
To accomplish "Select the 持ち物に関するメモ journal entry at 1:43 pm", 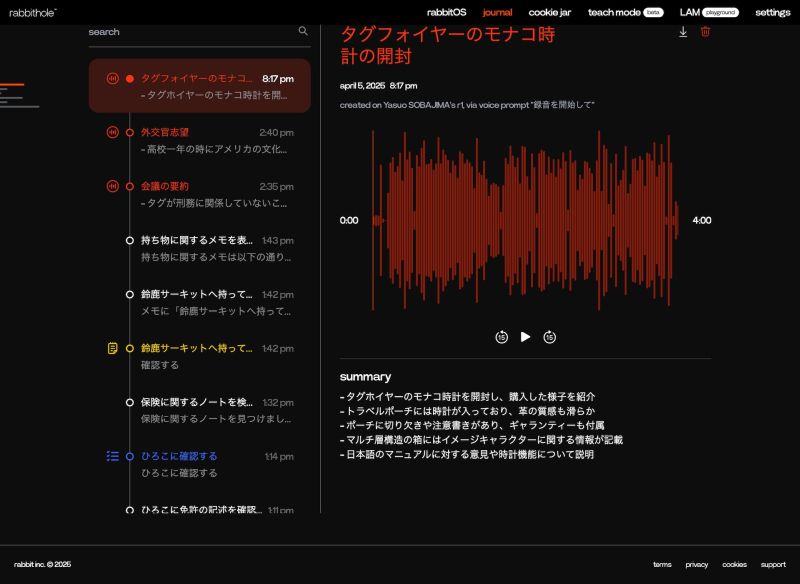I will pos(210,248).
